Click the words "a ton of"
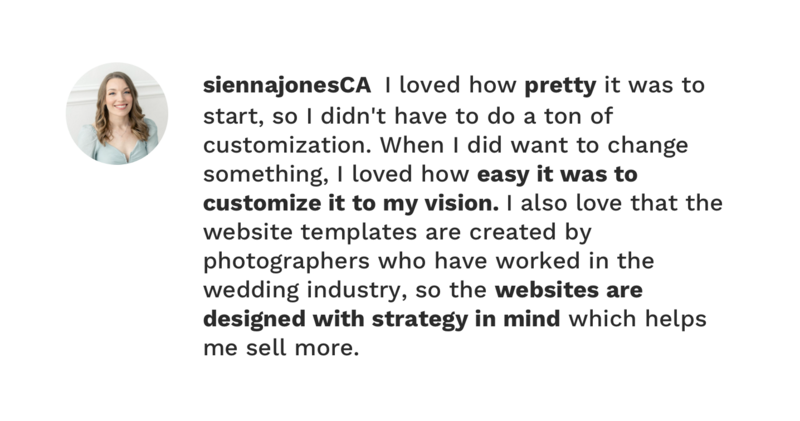 pyautogui.click(x=568, y=116)
